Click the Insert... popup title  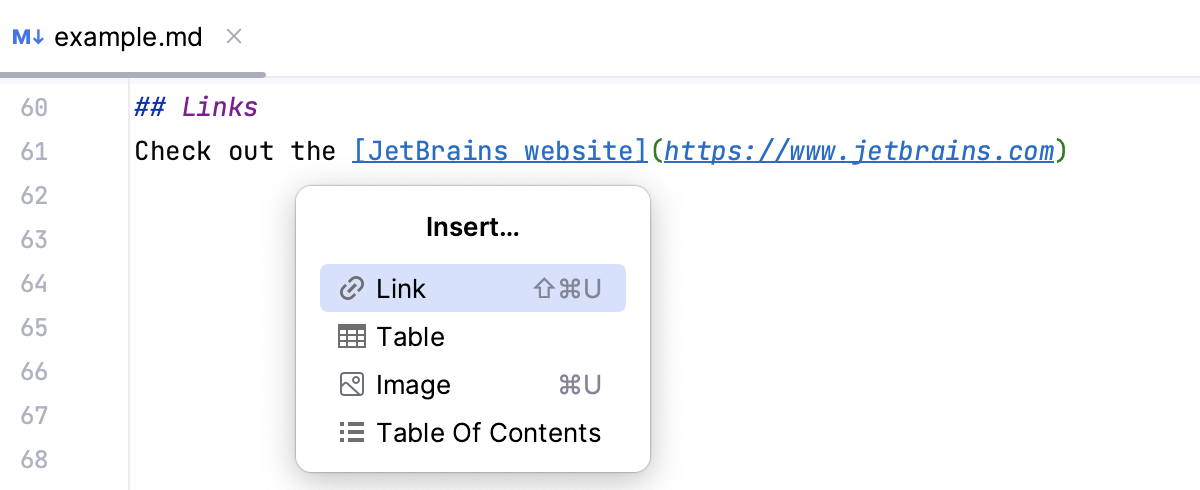[x=472, y=227]
